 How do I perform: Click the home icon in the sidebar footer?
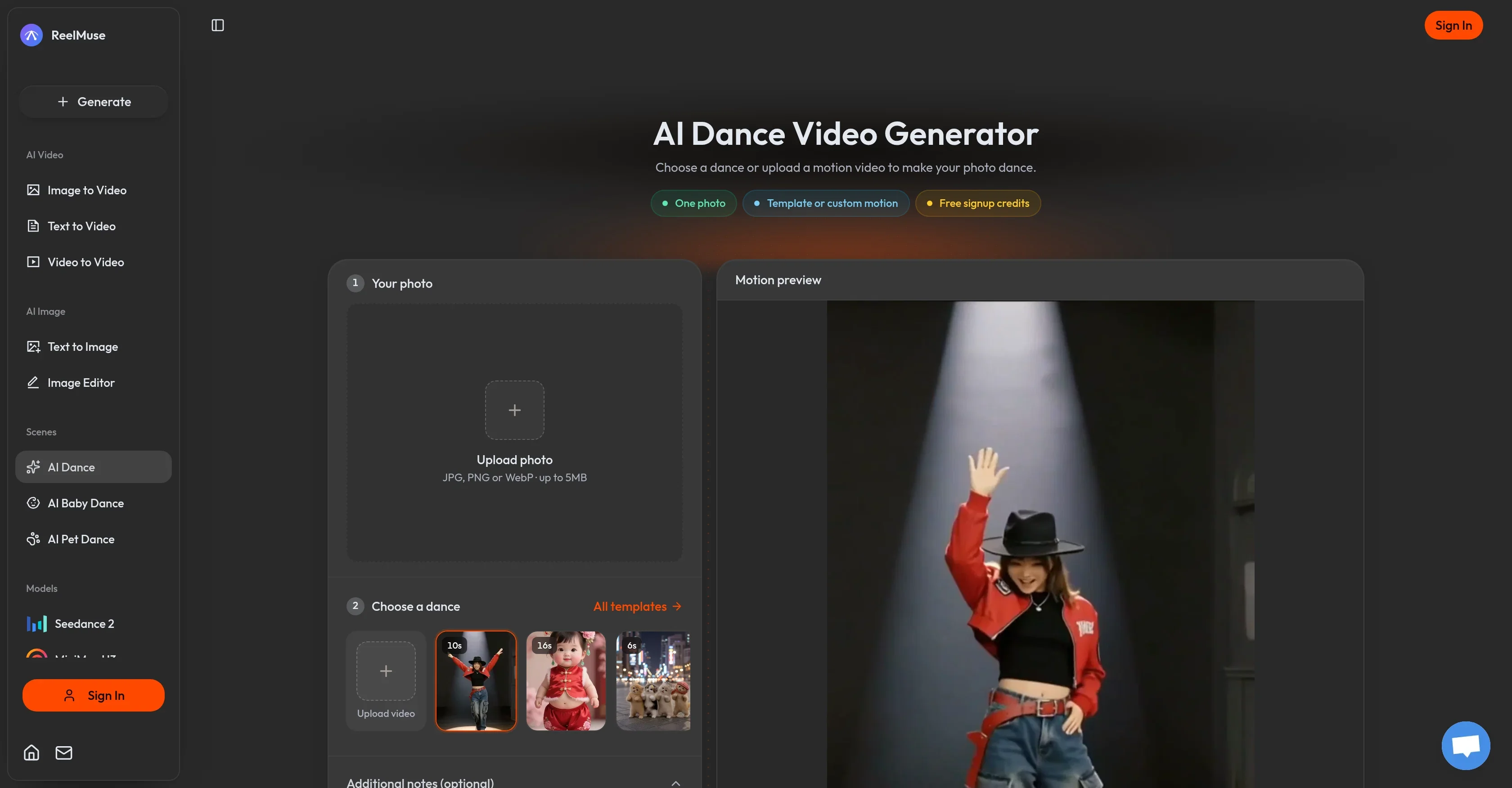pos(31,752)
